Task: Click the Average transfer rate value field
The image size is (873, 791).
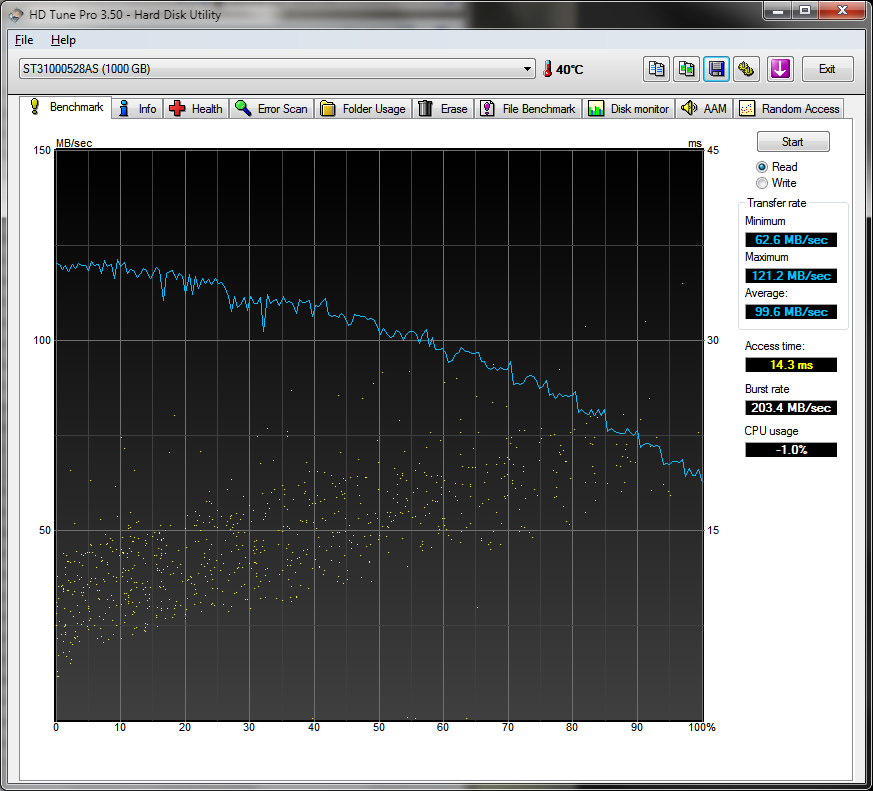Action: 791,312
